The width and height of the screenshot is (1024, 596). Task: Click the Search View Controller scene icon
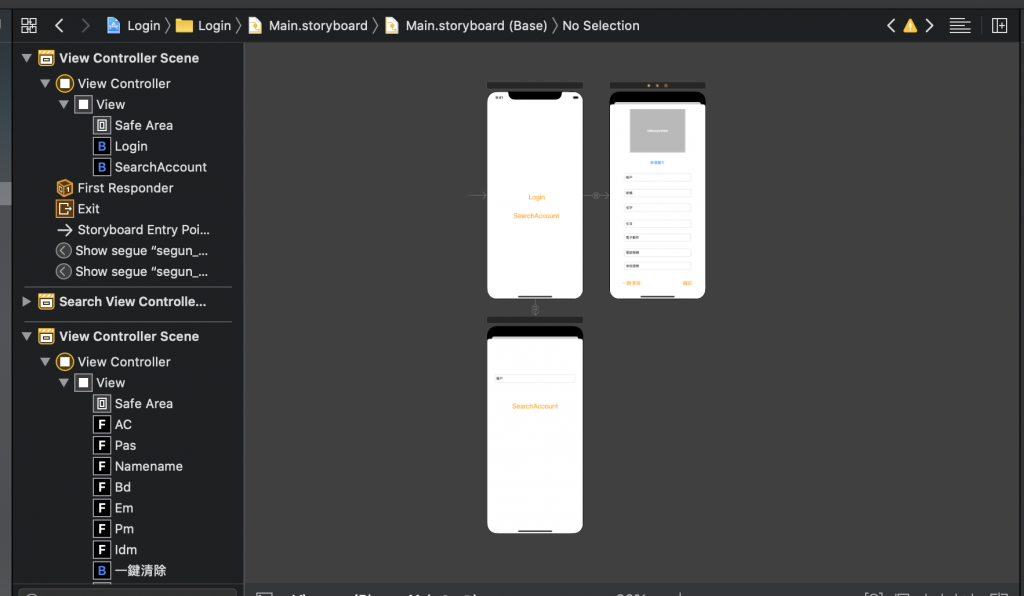point(46,302)
